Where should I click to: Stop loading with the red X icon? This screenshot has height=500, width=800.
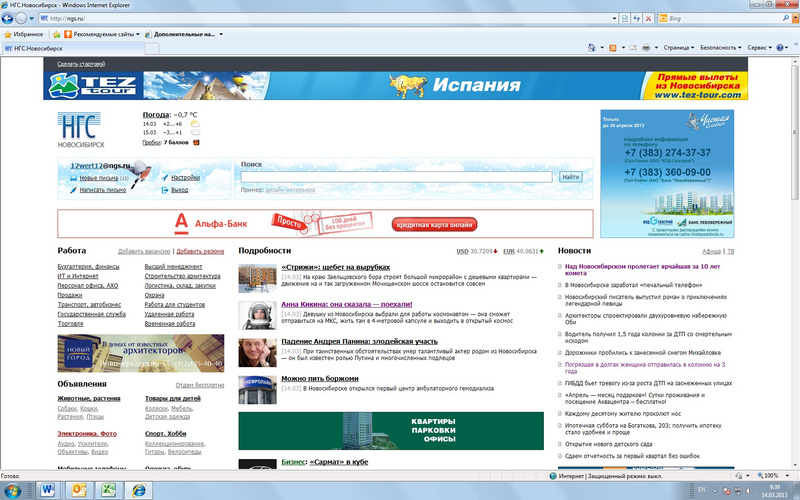(x=648, y=18)
